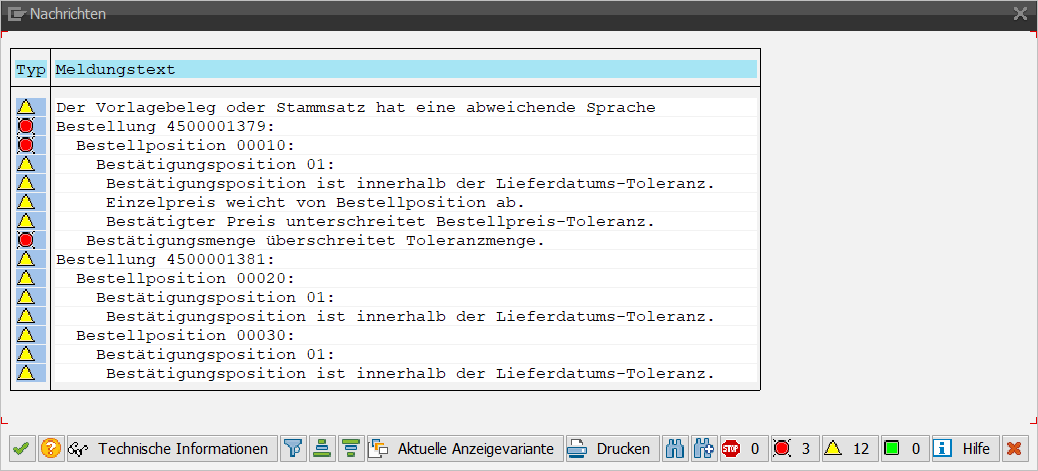Click the Technische Informationen button

click(171, 449)
